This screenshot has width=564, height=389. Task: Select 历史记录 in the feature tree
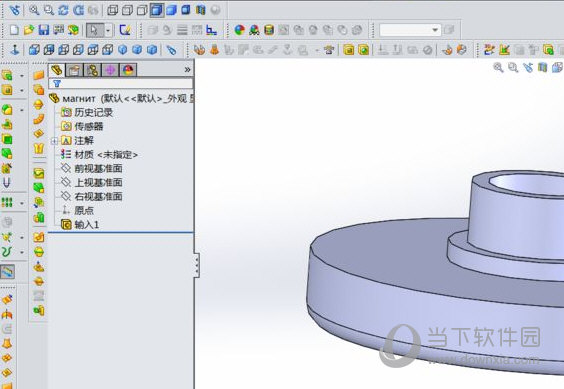click(x=87, y=112)
